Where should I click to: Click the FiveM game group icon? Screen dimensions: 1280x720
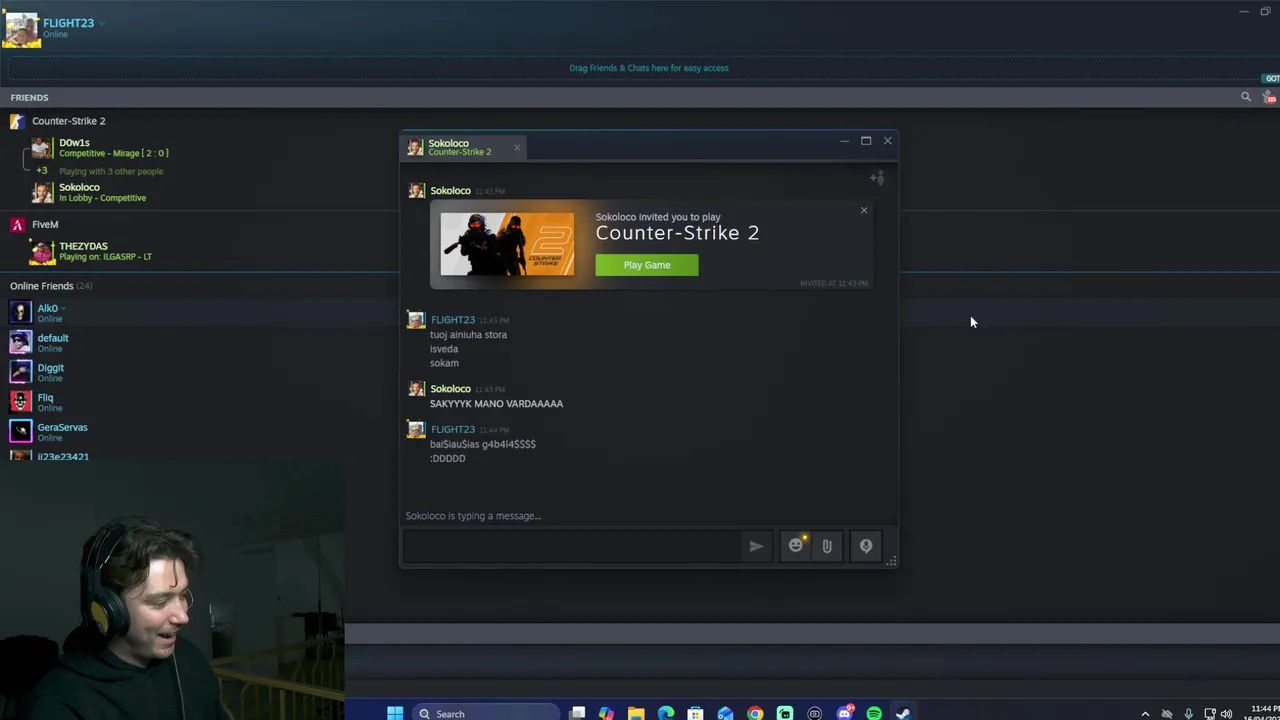point(17,225)
